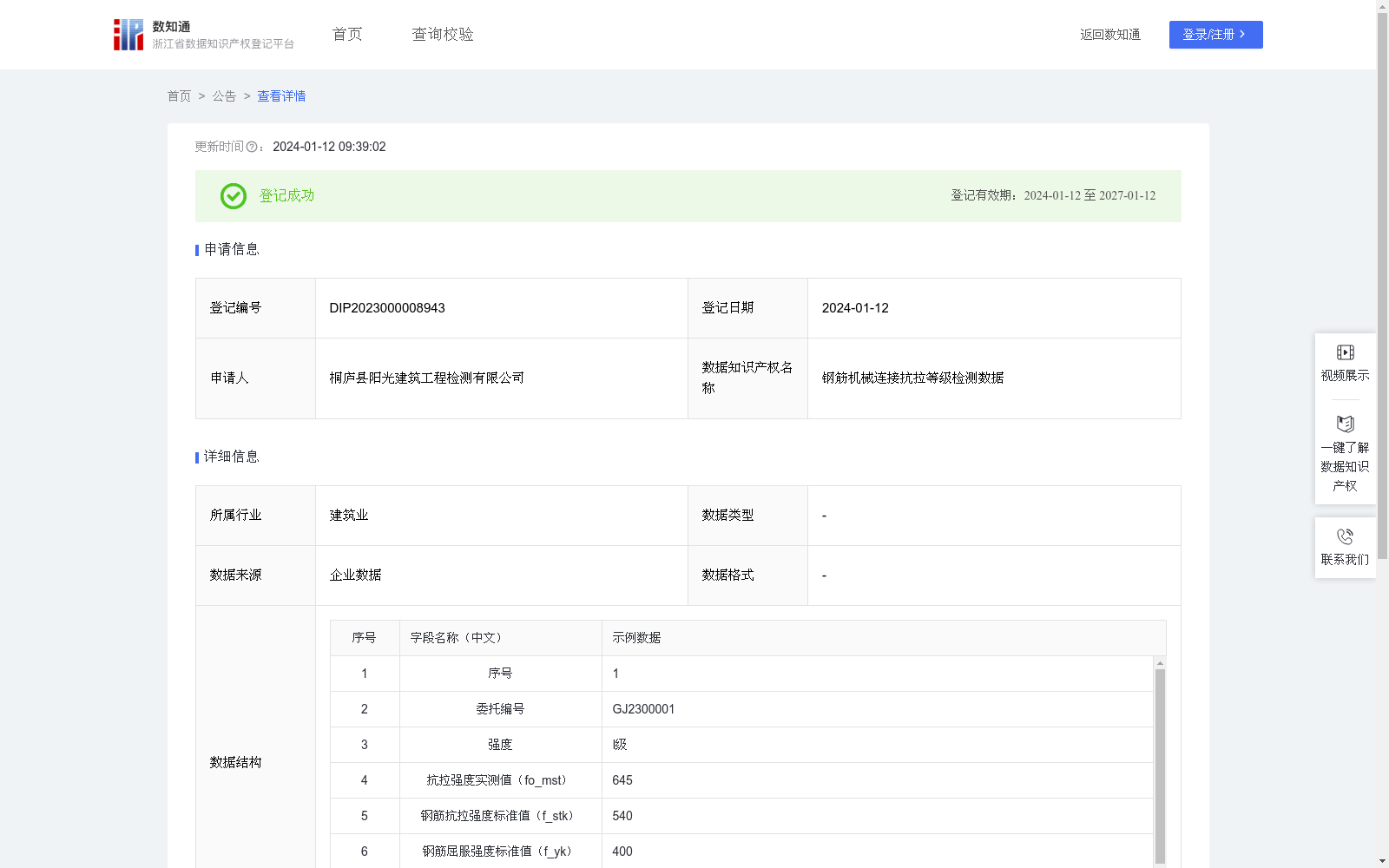Click the 首页 breadcrumb link
Viewport: 1389px width, 868px height.
pyautogui.click(x=179, y=96)
